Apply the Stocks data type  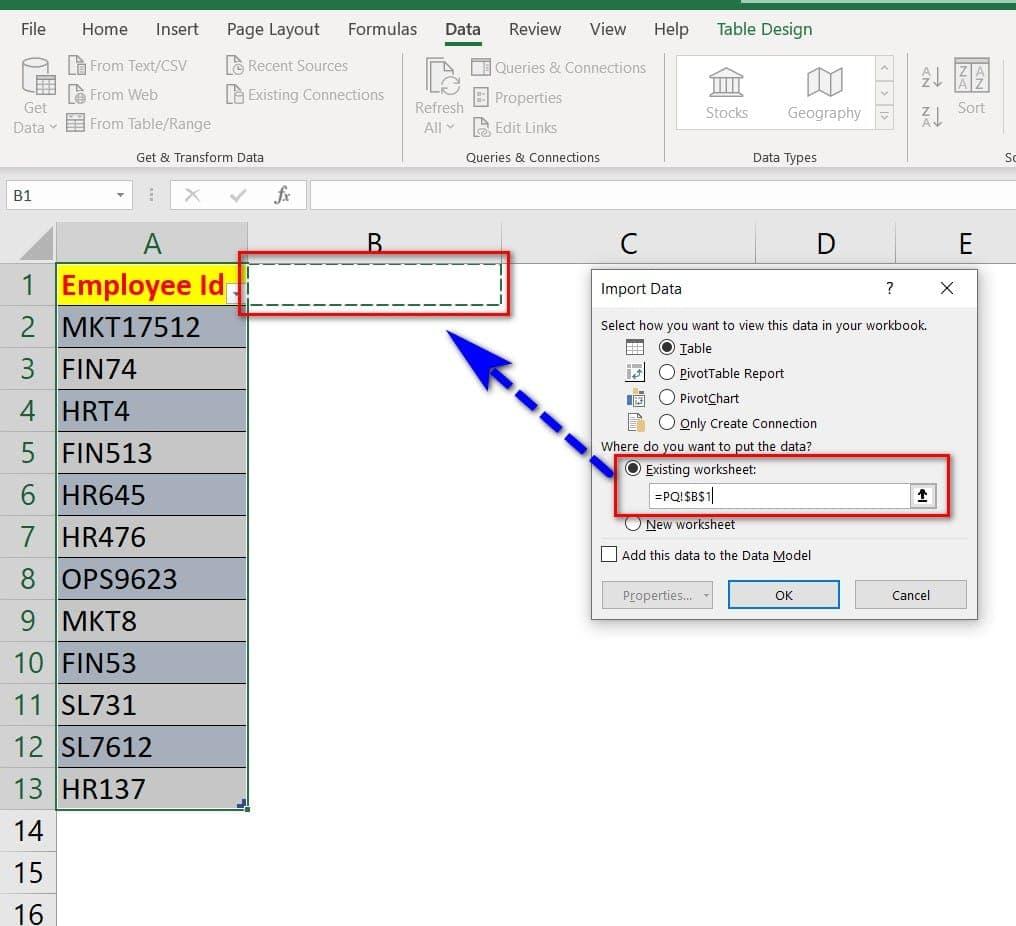coord(726,92)
